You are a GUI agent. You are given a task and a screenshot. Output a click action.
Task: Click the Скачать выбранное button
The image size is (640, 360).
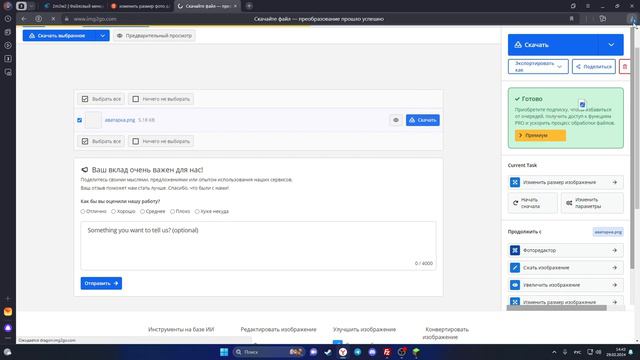click(60, 36)
